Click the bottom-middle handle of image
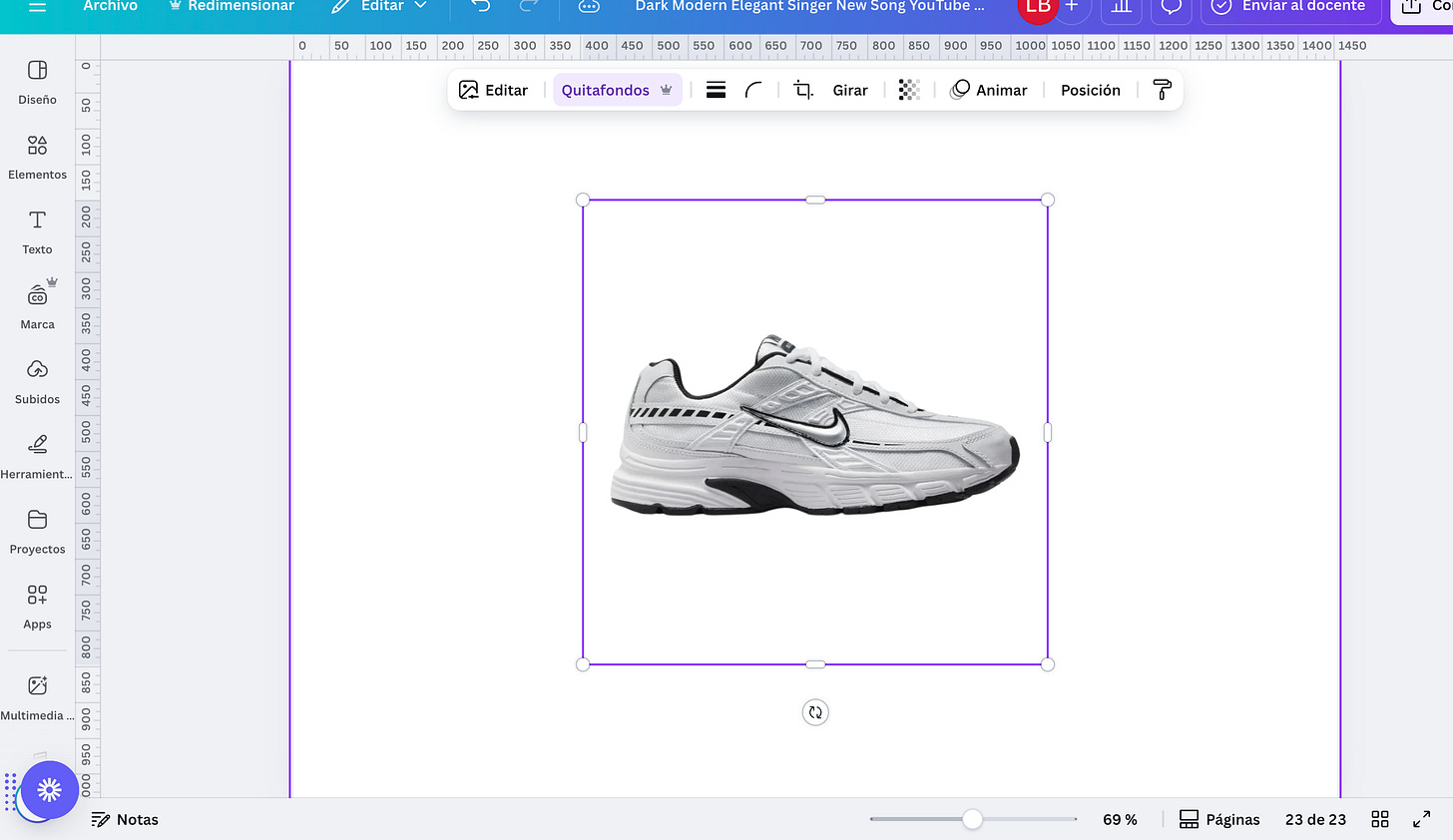 (x=815, y=664)
